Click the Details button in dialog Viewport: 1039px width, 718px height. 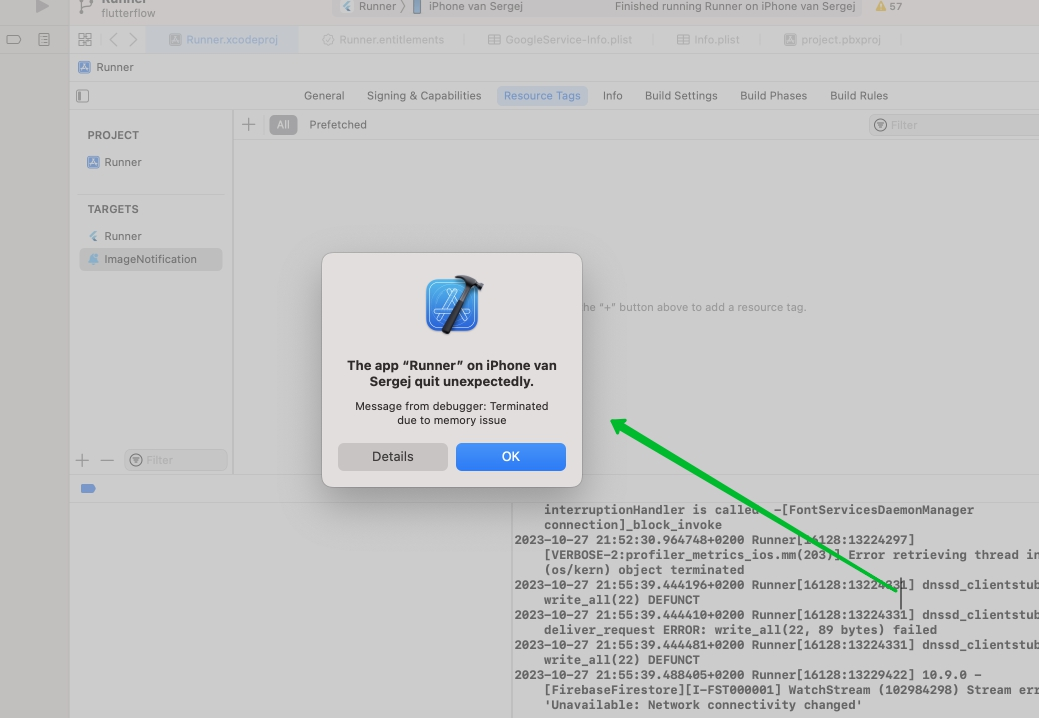click(x=392, y=457)
